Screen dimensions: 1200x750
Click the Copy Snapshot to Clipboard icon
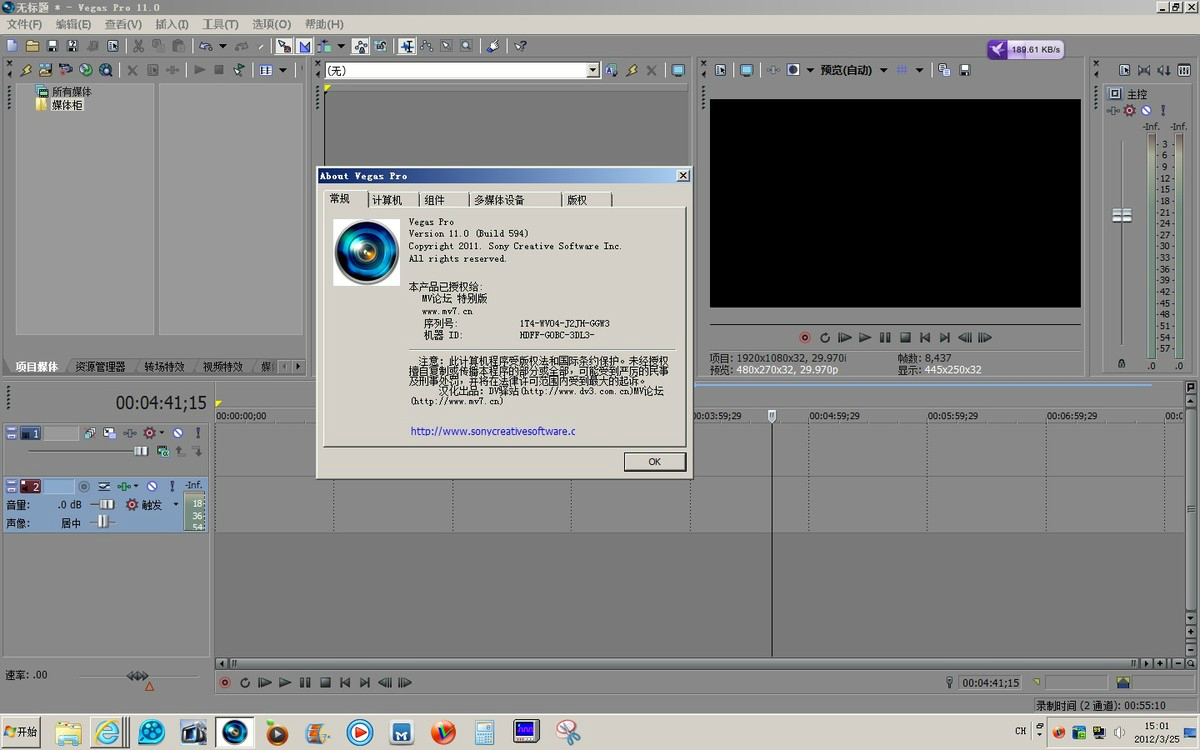click(944, 70)
